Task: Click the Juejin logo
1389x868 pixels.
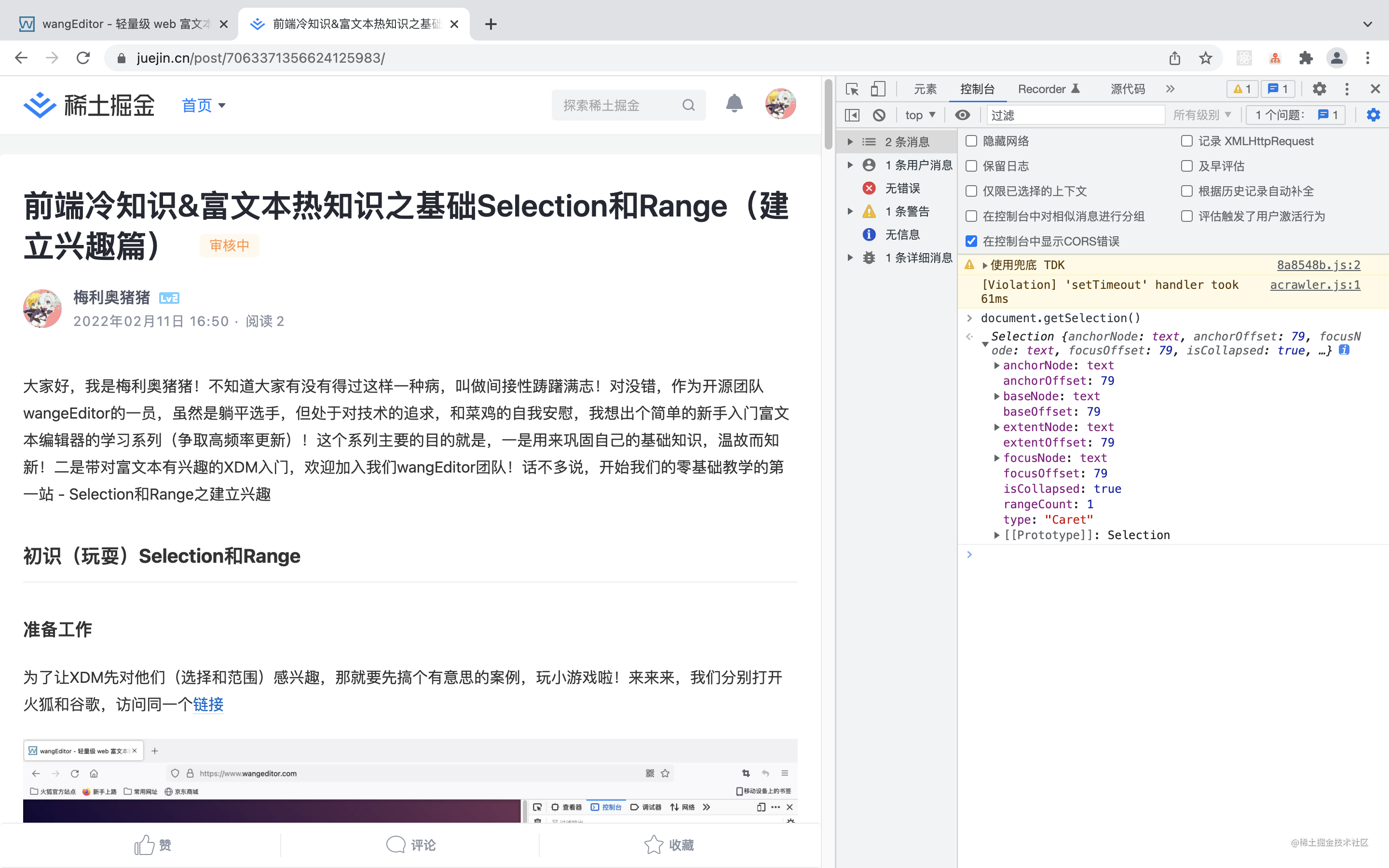Action: pos(90,105)
